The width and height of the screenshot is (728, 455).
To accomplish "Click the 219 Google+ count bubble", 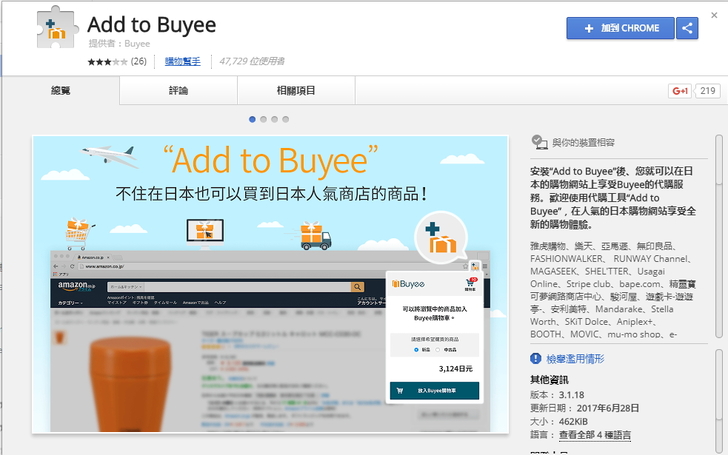I will 708,91.
